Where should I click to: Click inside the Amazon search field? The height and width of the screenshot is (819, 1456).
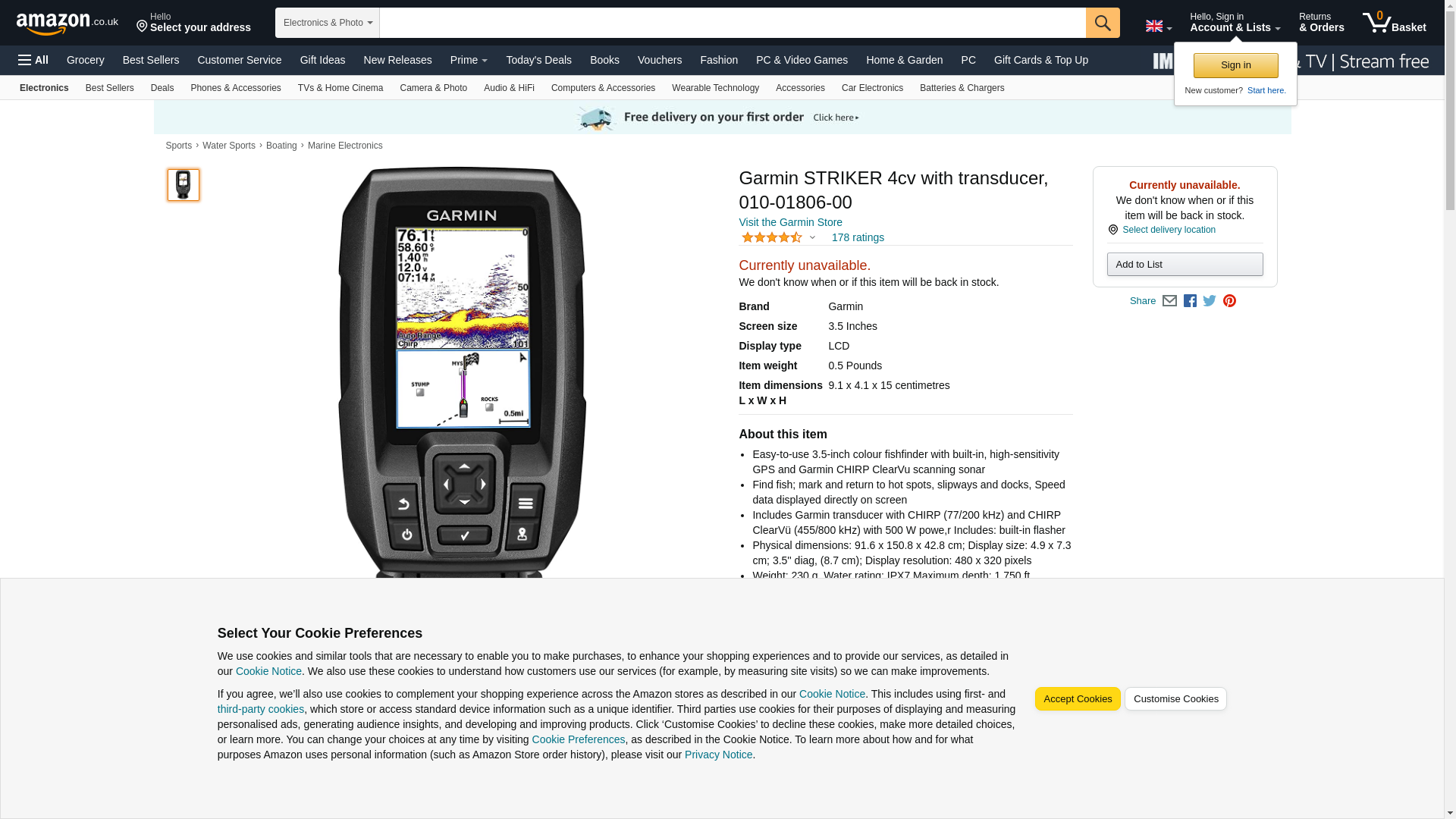point(733,23)
